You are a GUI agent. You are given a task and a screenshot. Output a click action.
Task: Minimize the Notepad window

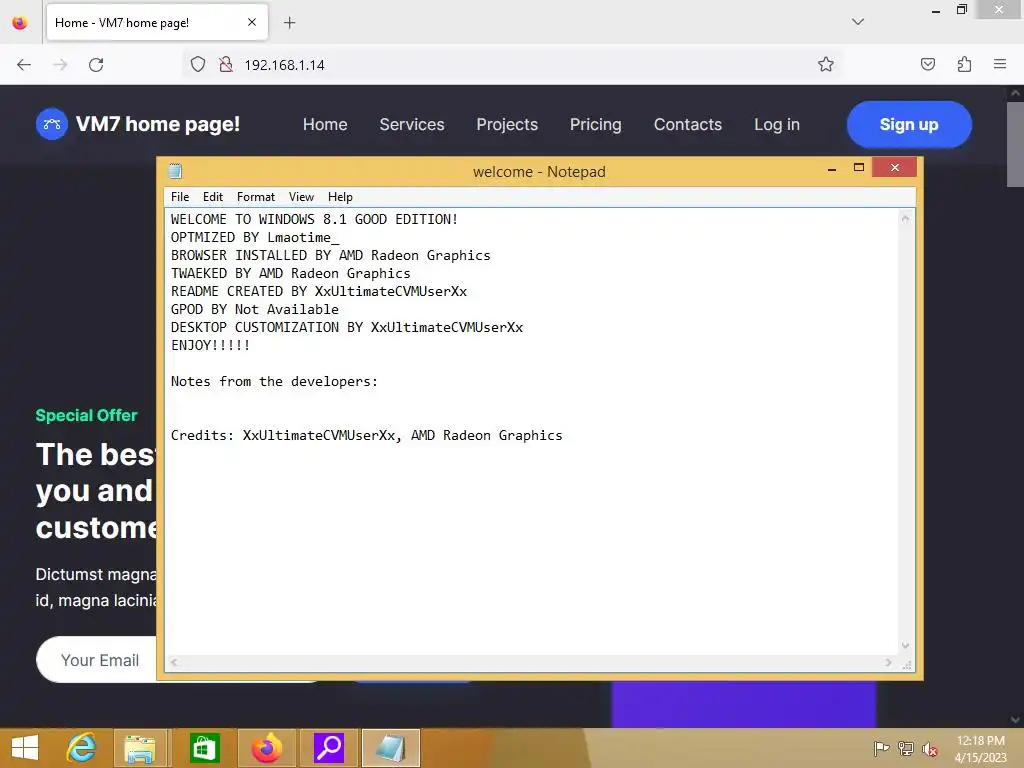[832, 168]
